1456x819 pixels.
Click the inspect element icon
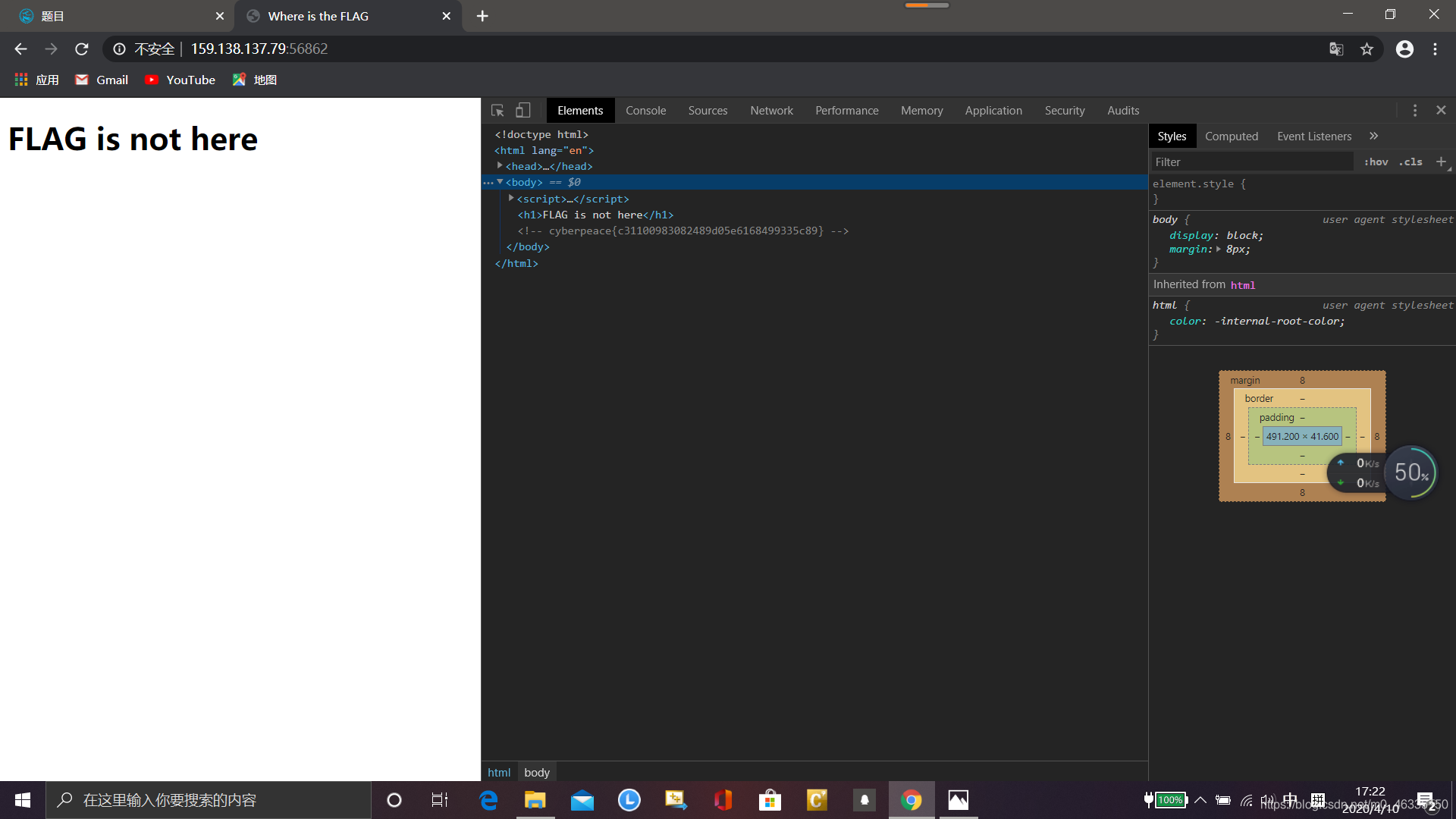[498, 110]
